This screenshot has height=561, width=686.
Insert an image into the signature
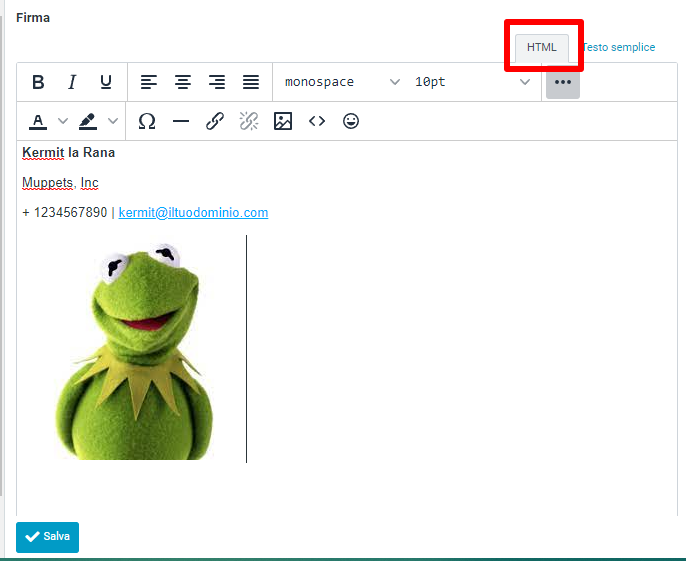pyautogui.click(x=283, y=121)
